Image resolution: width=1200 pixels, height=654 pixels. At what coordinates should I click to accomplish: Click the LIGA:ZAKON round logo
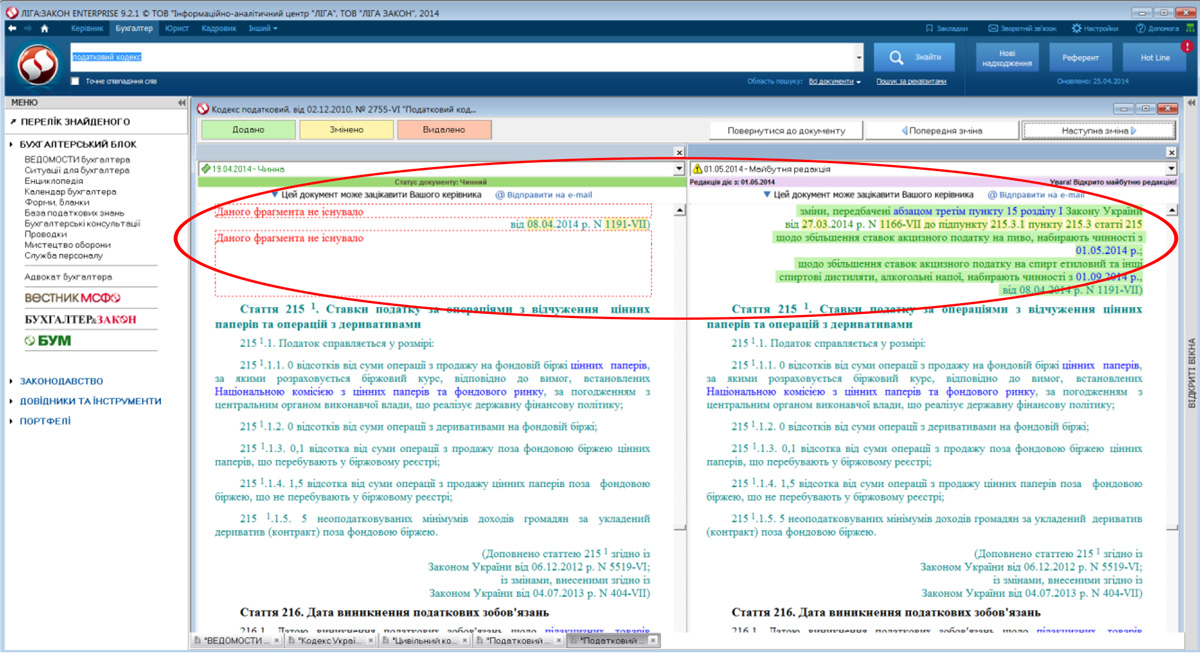tap(36, 66)
